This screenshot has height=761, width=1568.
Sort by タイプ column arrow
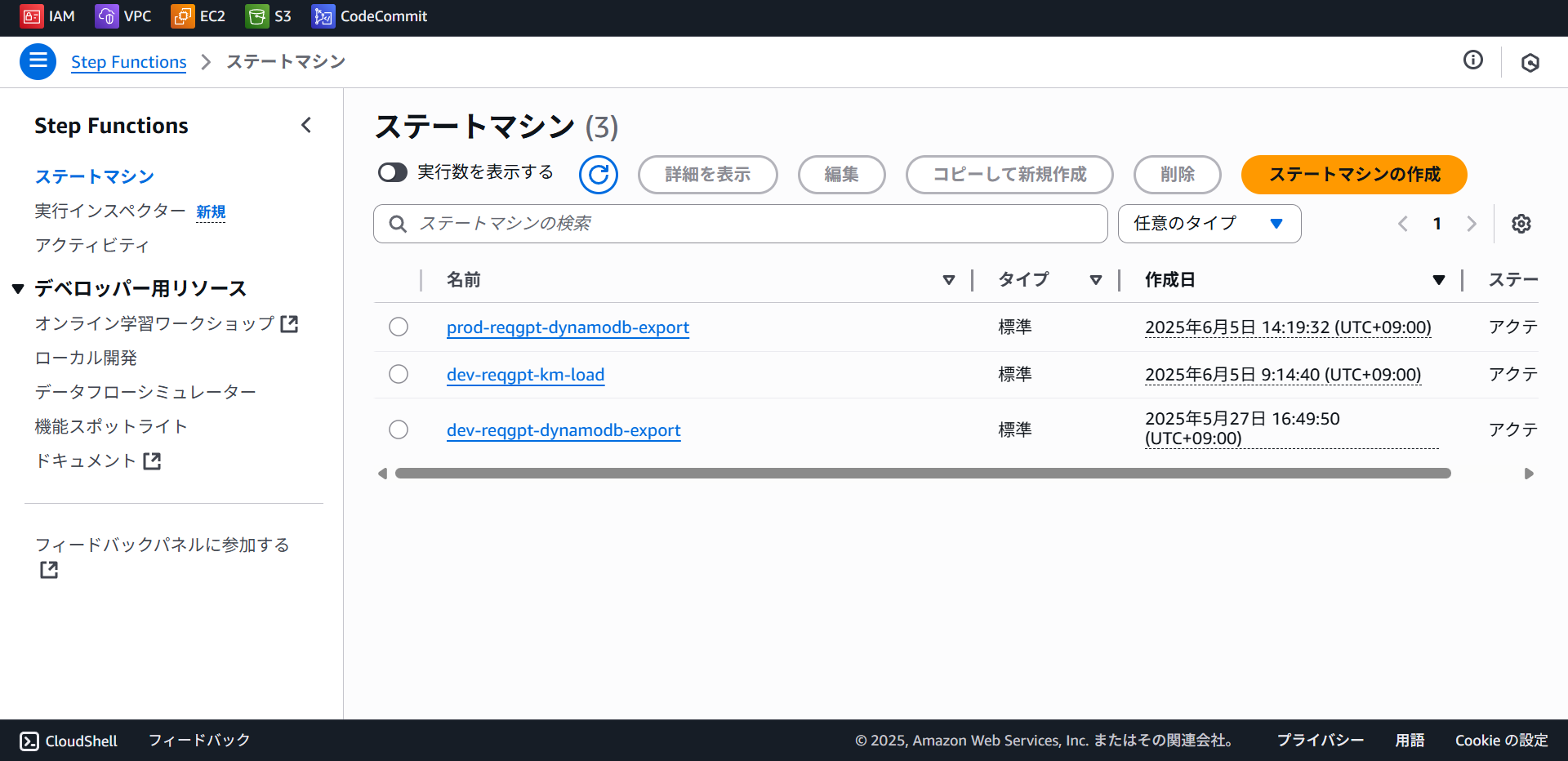click(1096, 280)
